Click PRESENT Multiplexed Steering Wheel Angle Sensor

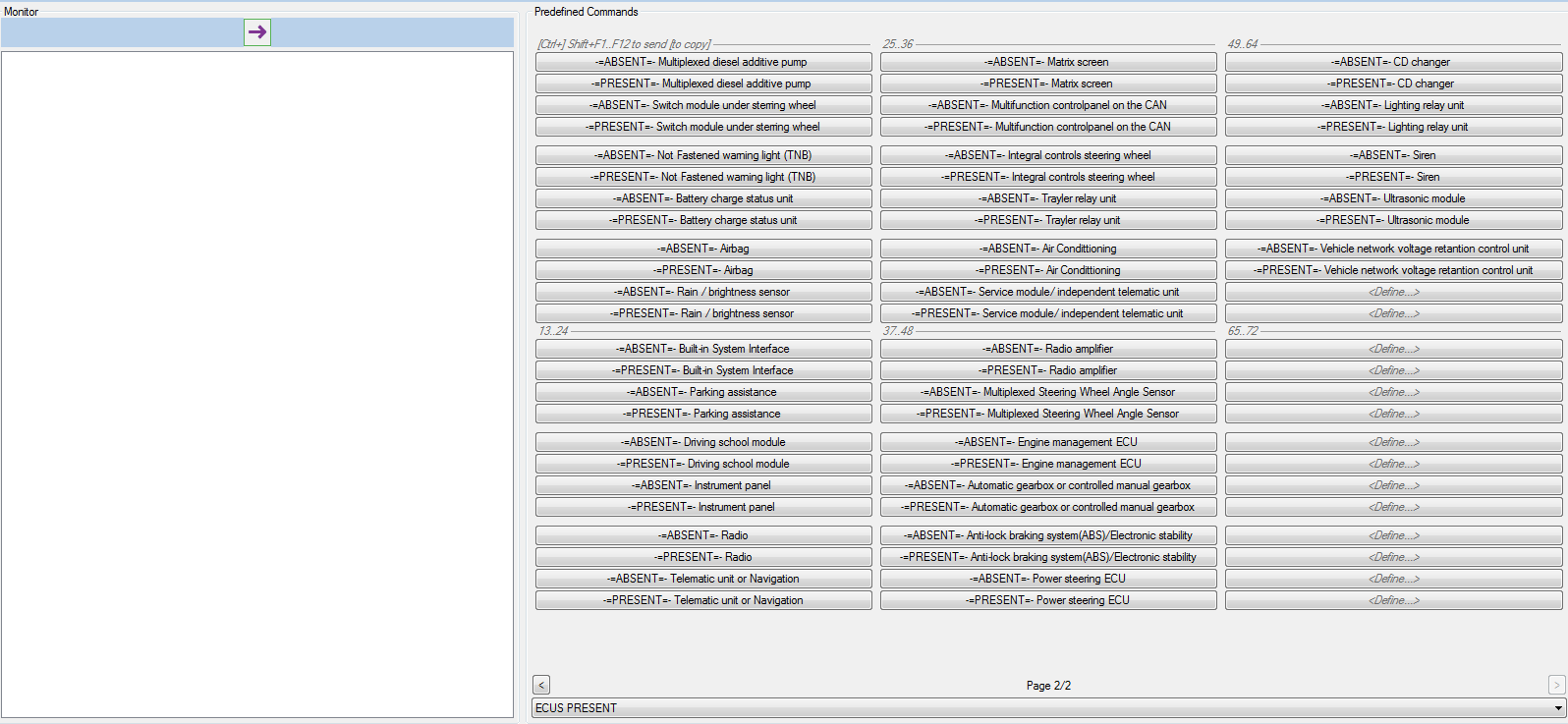coord(1048,414)
